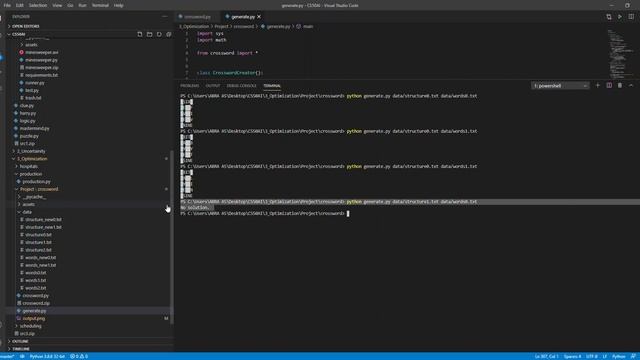Image resolution: width=640 pixels, height=360 pixels.
Task: Collapse the Project - crossword folder
Action: pyautogui.click(x=39, y=189)
